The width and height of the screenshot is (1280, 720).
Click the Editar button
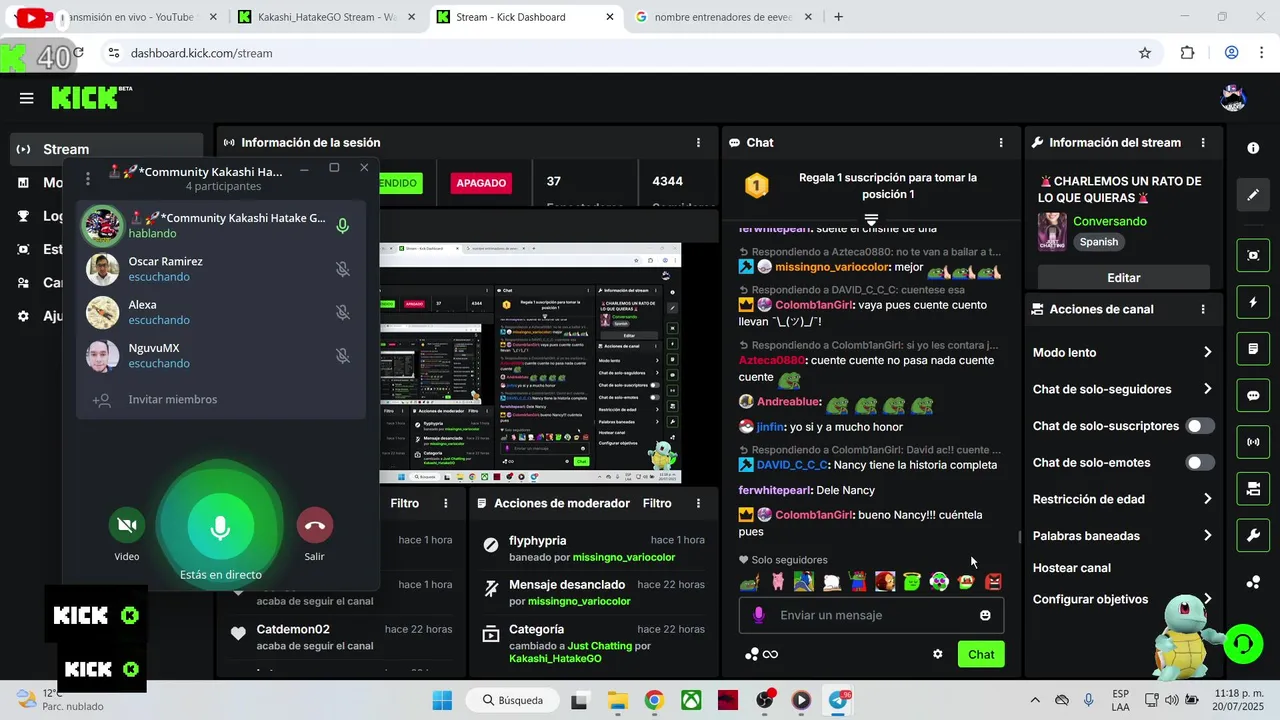pyautogui.click(x=1124, y=278)
